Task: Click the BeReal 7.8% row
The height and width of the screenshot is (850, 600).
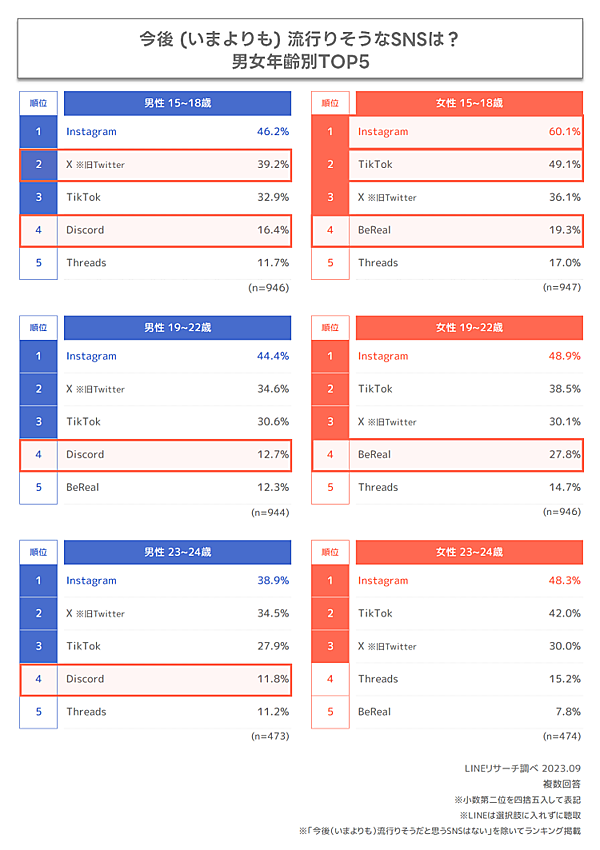Action: 469,712
